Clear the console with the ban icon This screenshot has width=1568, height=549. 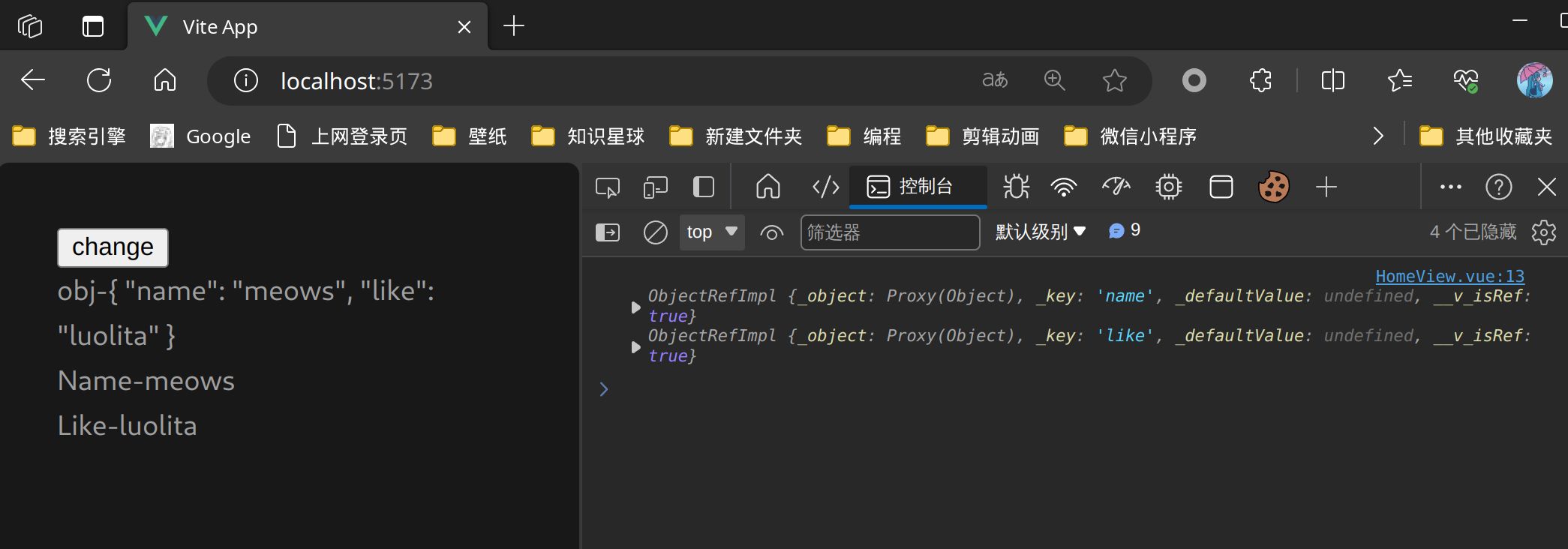(x=655, y=232)
